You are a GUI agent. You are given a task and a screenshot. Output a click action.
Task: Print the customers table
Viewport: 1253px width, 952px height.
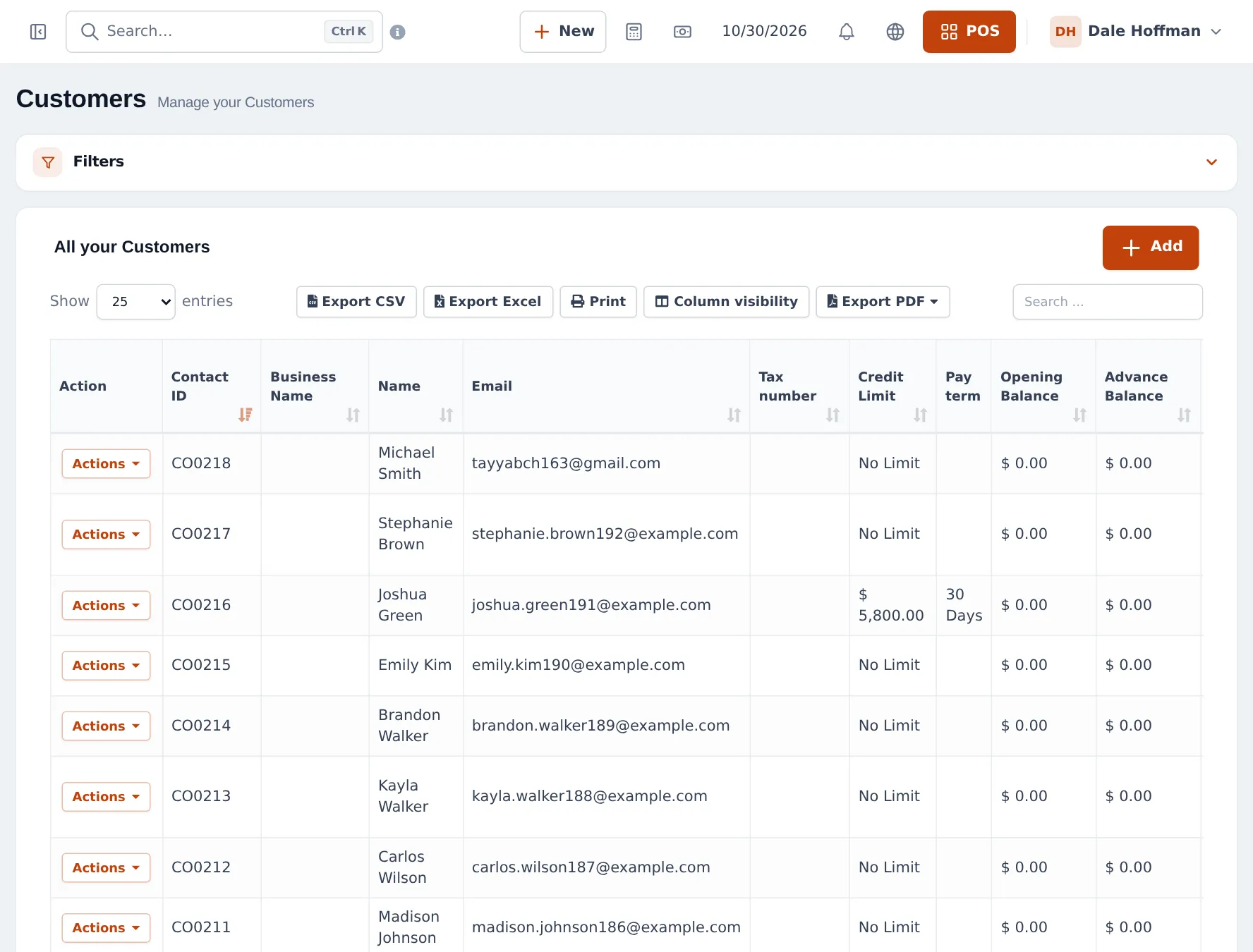598,302
